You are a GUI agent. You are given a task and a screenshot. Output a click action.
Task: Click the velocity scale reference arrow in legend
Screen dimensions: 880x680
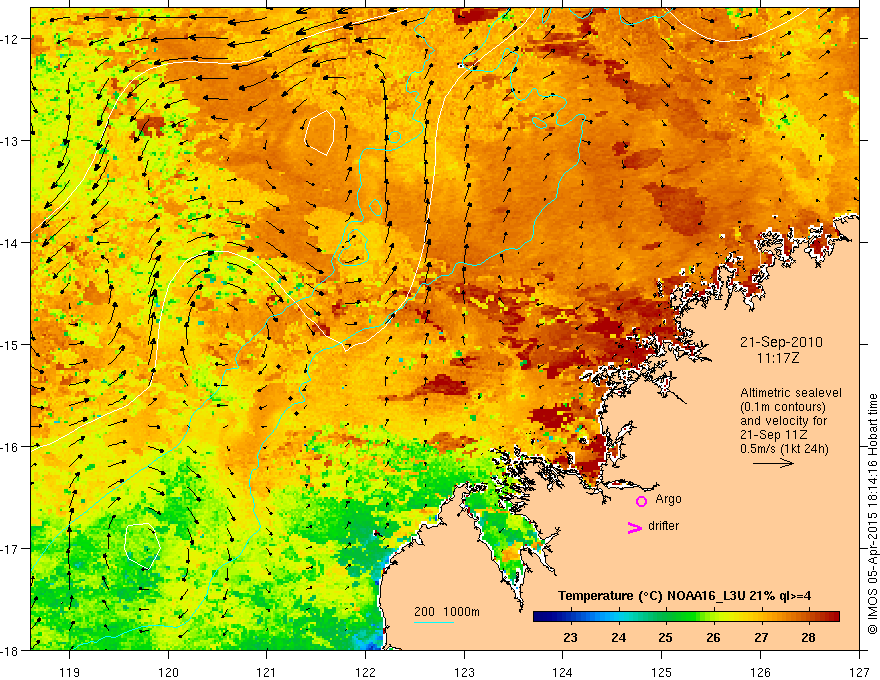[x=773, y=463]
